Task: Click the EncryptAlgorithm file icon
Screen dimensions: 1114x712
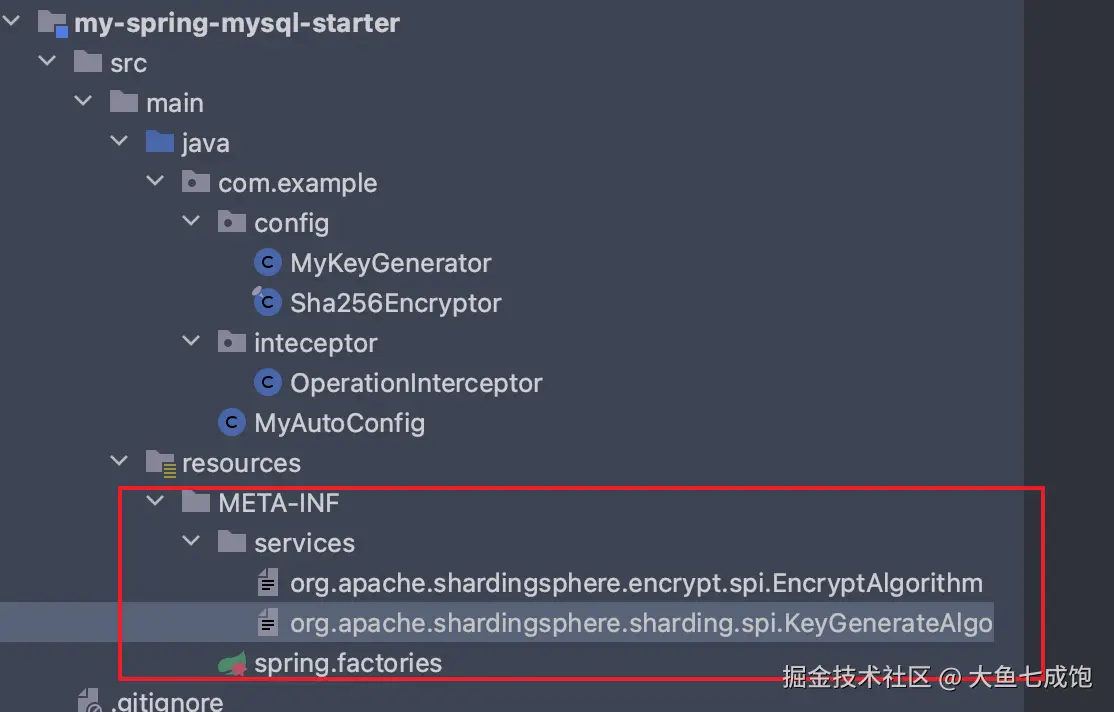Action: click(267, 583)
